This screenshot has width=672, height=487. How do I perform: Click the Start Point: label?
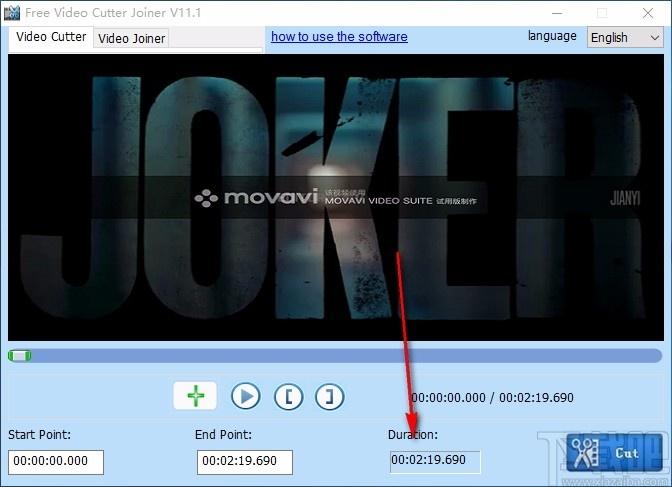click(x=39, y=435)
